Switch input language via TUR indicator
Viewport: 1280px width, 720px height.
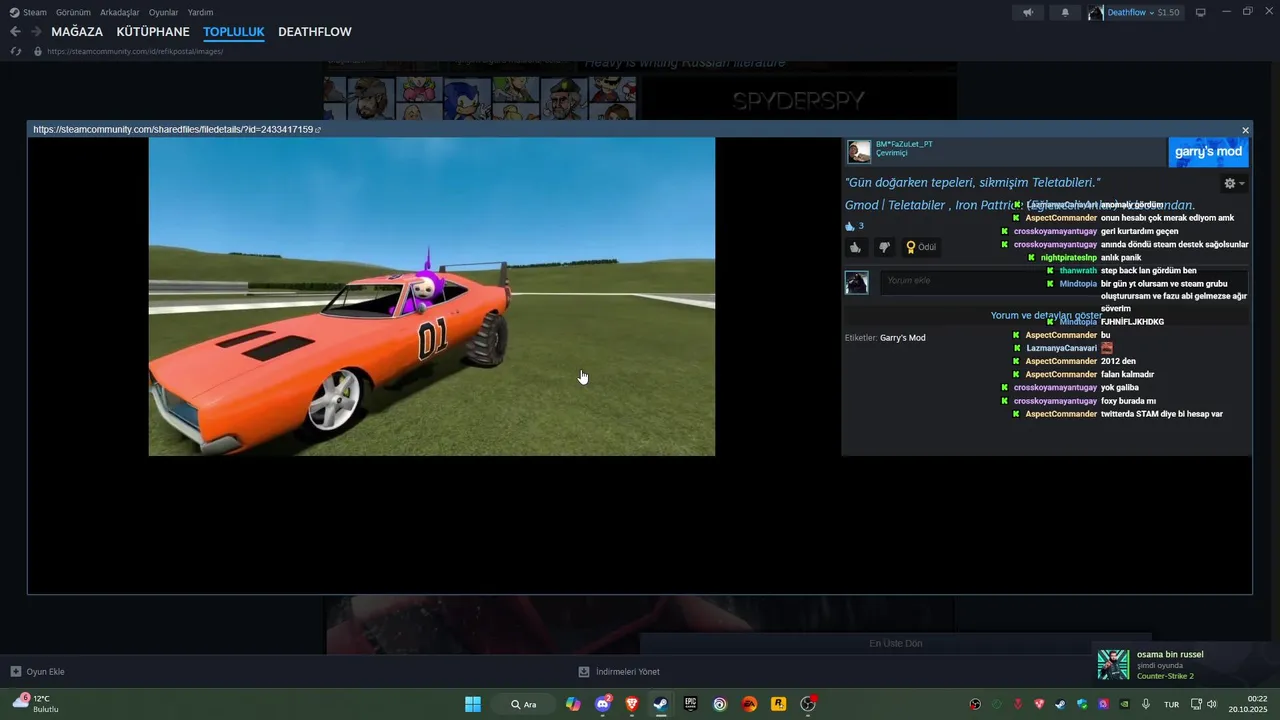point(1171,704)
